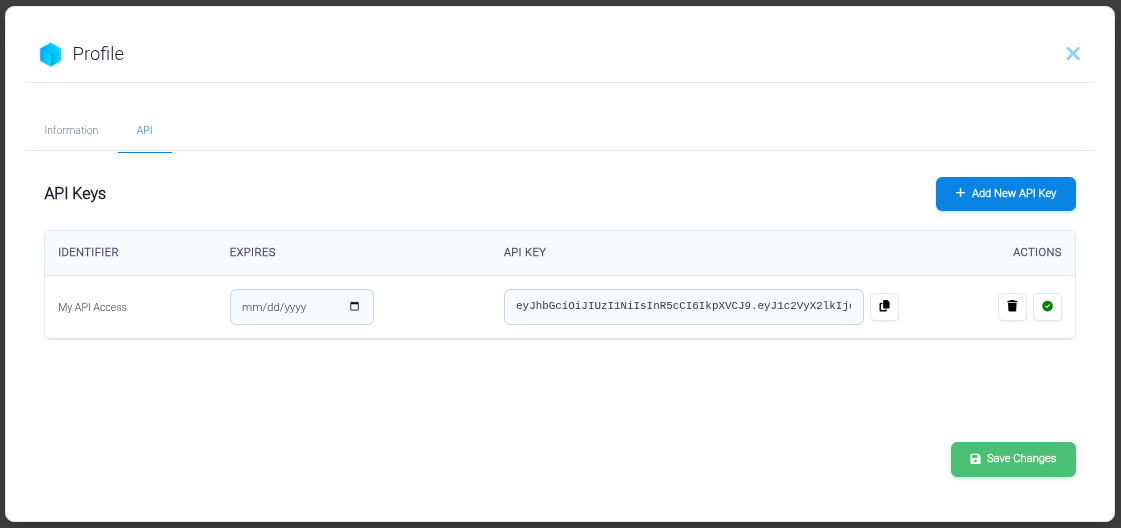1121x528 pixels.
Task: Select the My API Access identifier
Action: [92, 308]
